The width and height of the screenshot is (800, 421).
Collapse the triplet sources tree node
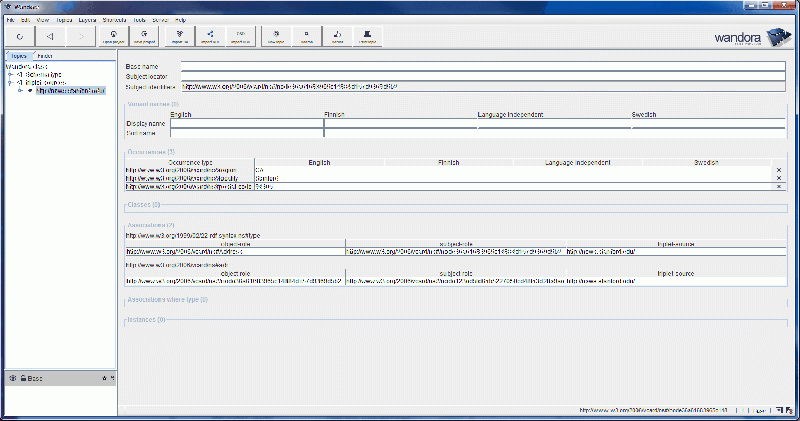coord(10,82)
